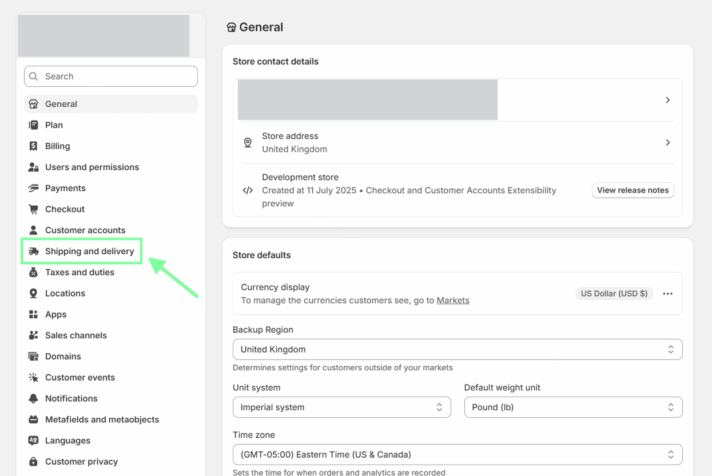This screenshot has width=712, height=476.
Task: Click View release notes button
Action: [x=633, y=190]
